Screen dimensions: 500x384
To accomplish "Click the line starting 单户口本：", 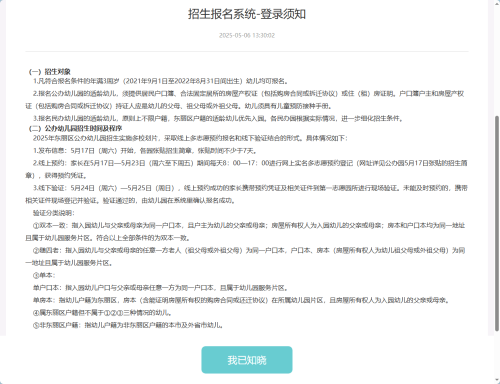I will [160, 288].
